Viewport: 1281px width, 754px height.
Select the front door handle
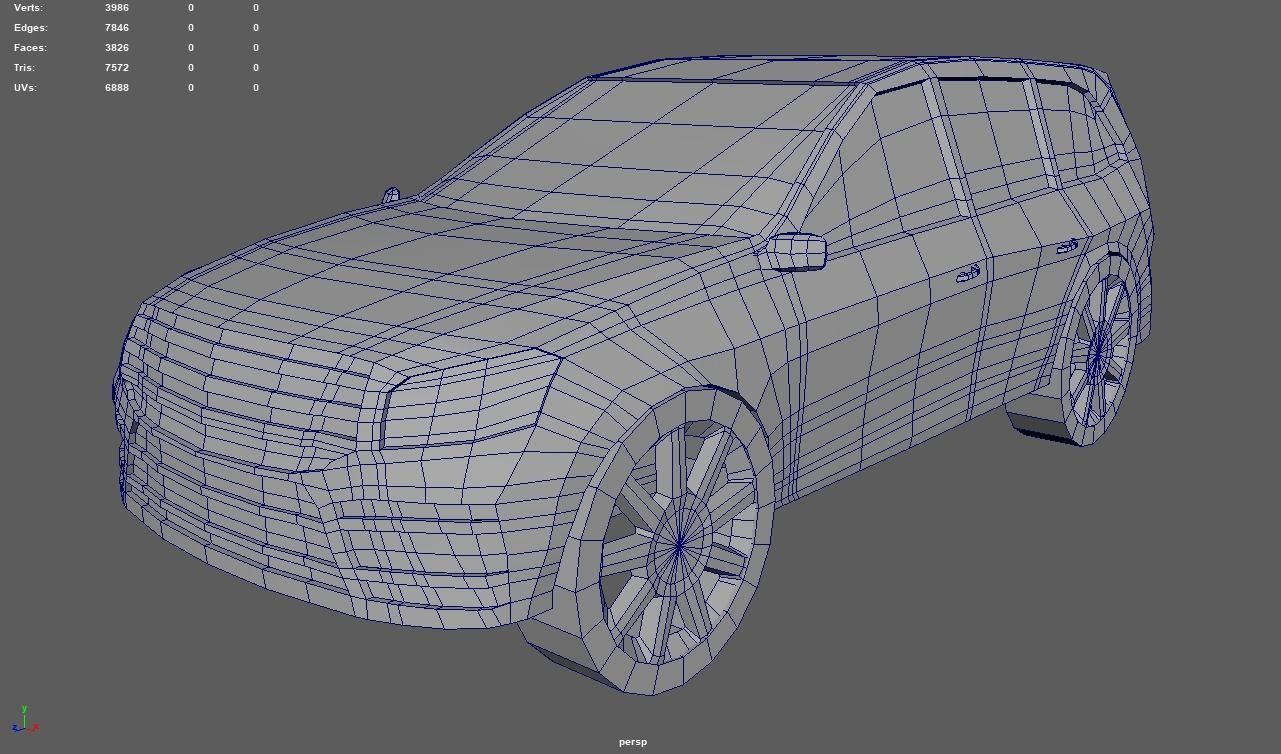coord(968,274)
